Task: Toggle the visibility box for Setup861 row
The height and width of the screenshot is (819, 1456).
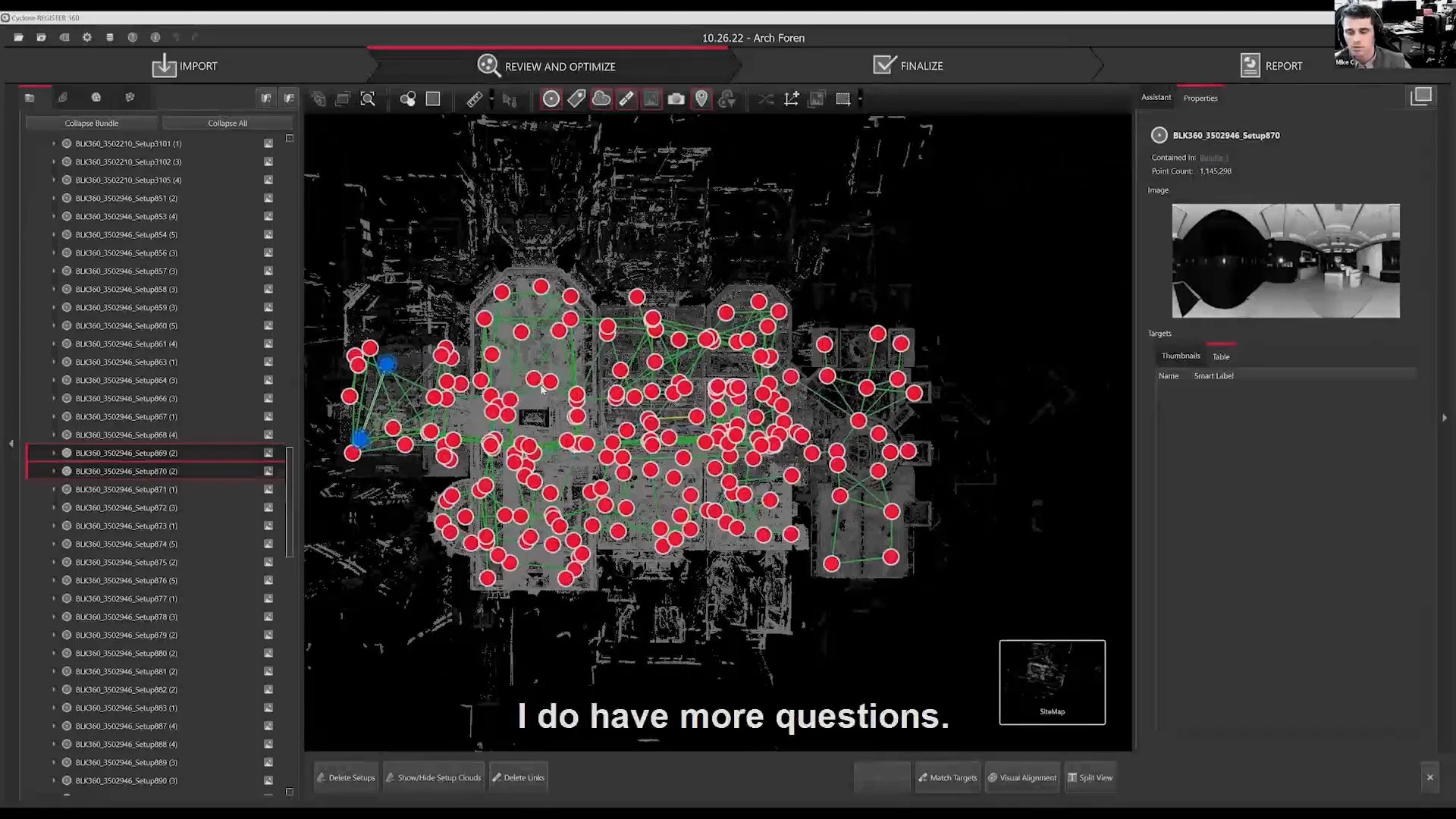Action: tap(268, 344)
